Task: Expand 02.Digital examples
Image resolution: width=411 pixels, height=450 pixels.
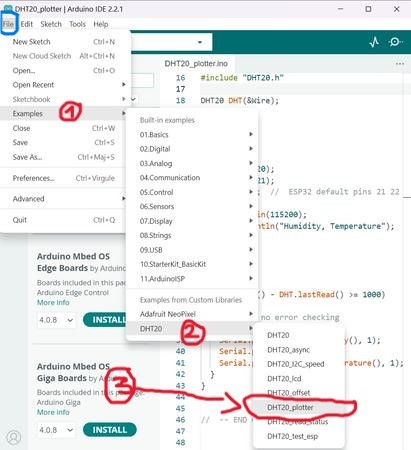Action: [192, 149]
